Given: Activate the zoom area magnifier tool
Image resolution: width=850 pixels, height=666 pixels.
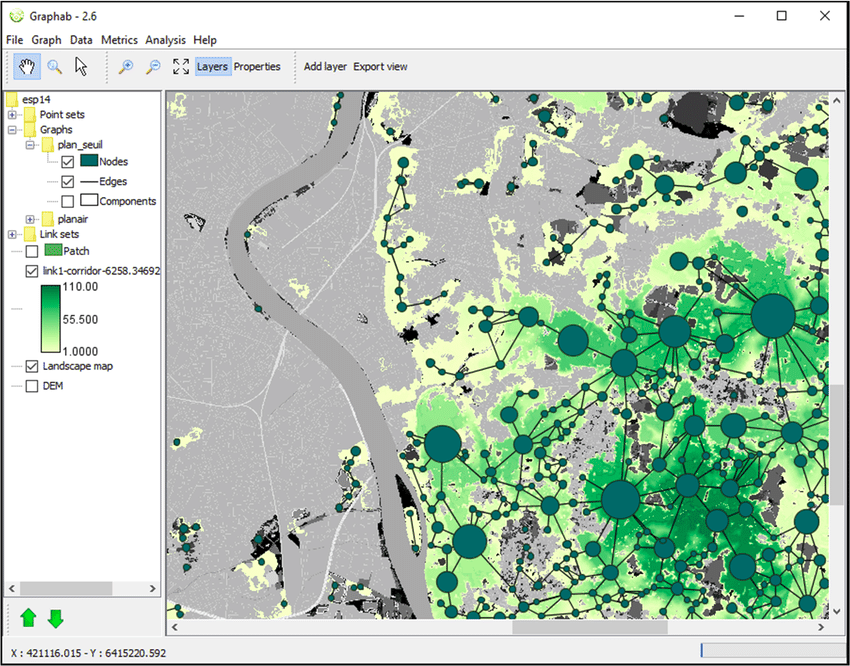Looking at the screenshot, I should pos(55,67).
